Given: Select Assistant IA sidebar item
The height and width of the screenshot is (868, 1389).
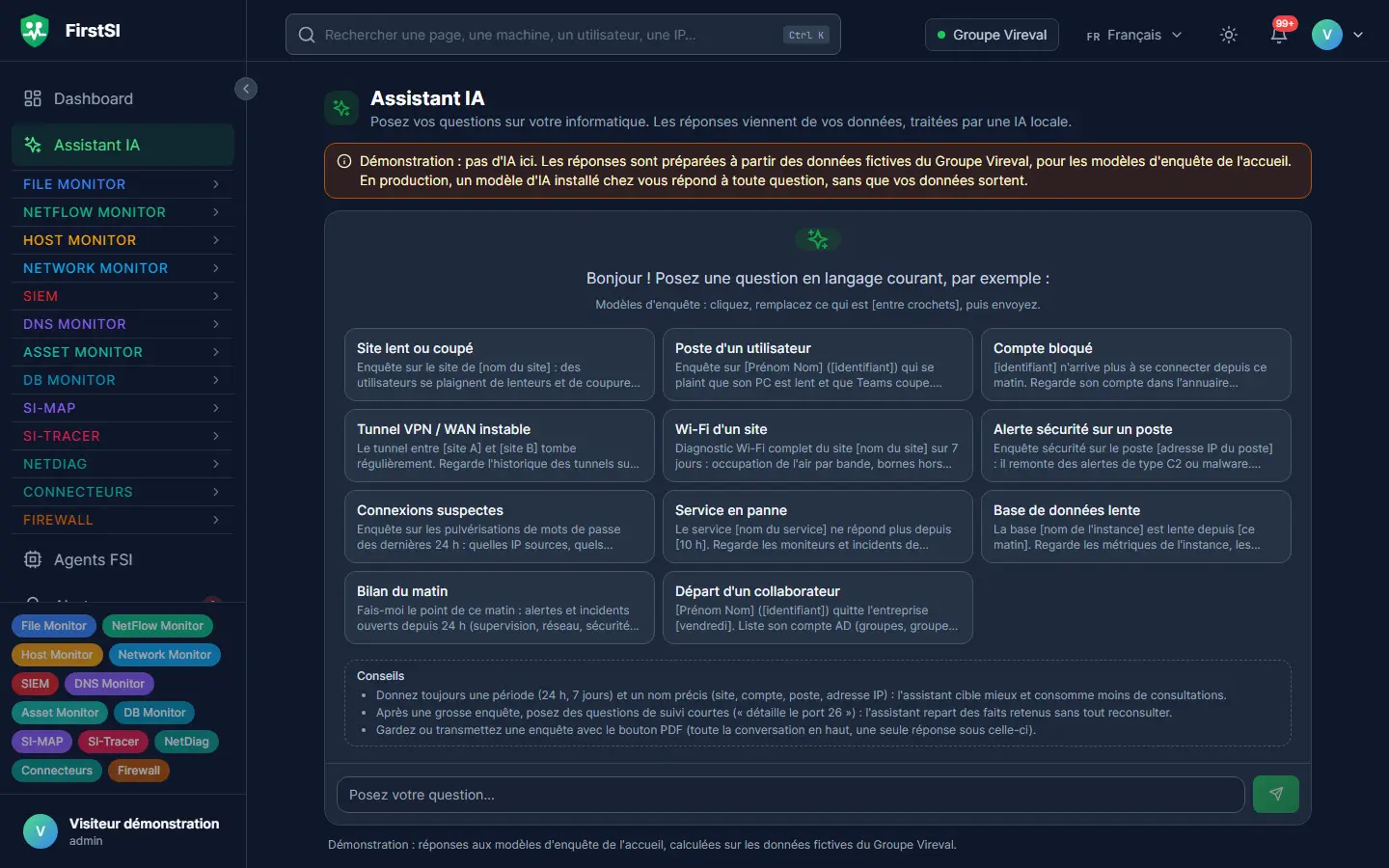Looking at the screenshot, I should point(123,145).
